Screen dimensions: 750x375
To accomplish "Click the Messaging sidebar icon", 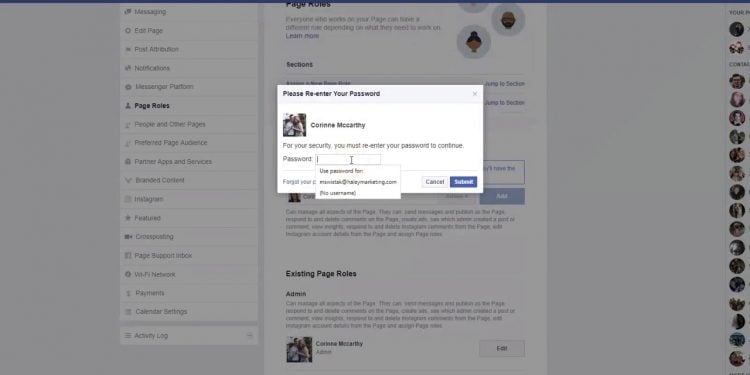I will (128, 11).
